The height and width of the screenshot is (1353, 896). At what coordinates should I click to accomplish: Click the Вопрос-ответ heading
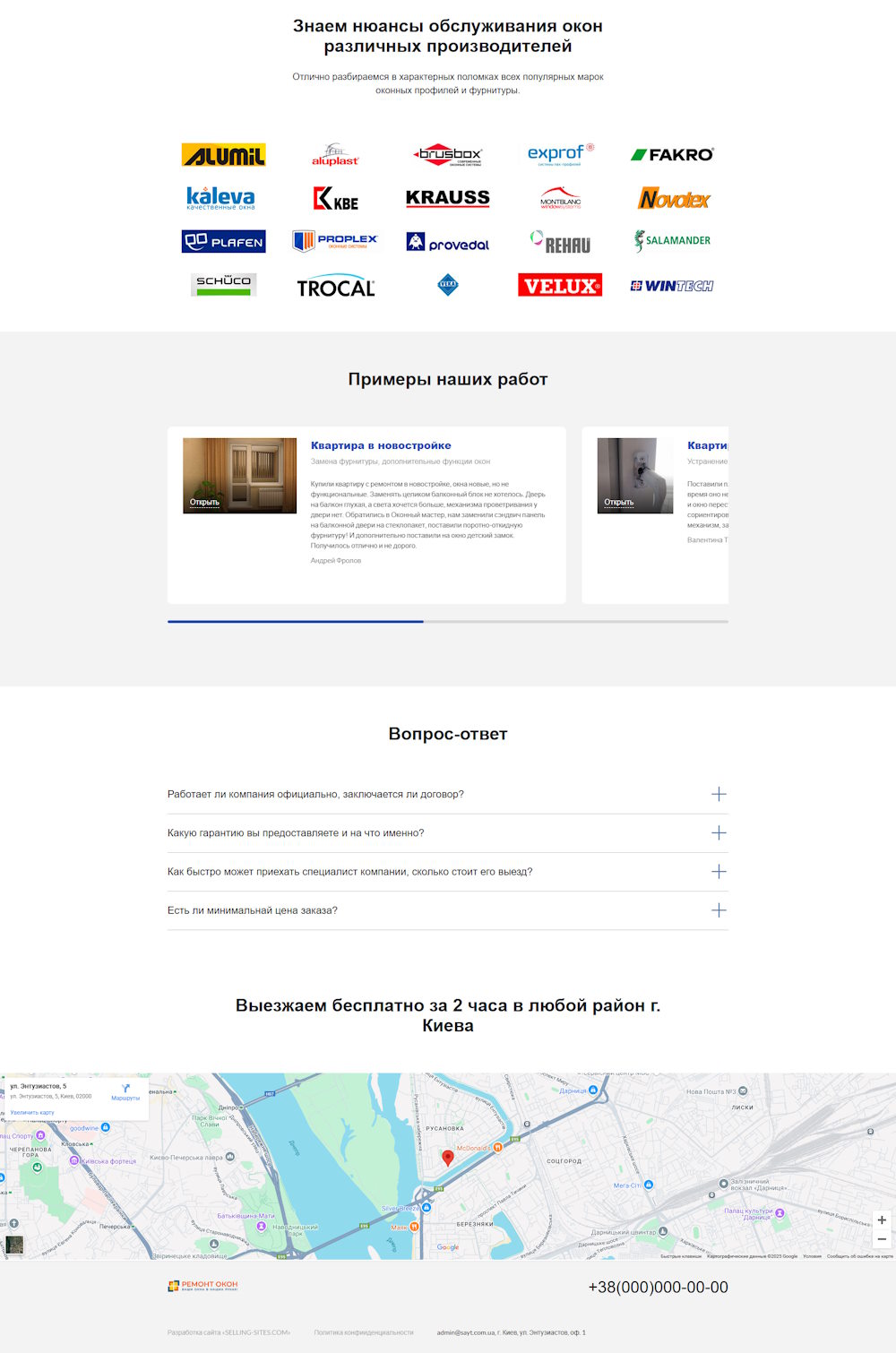[x=448, y=734]
